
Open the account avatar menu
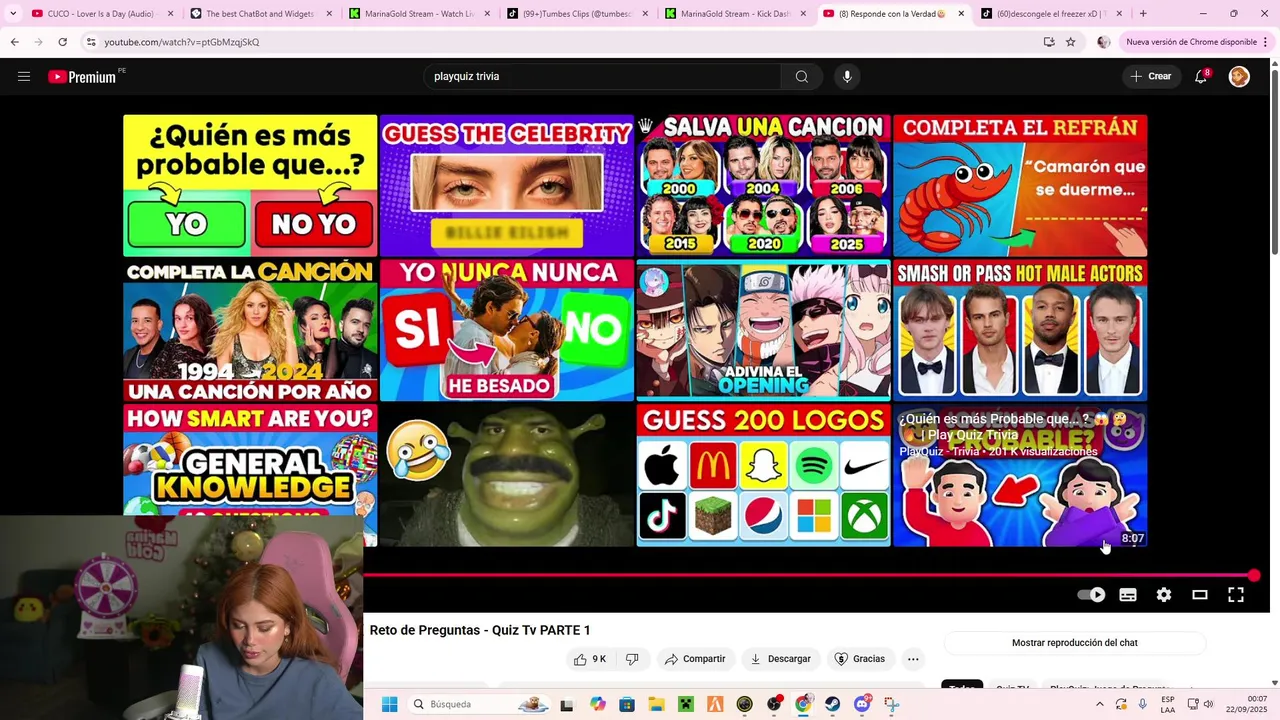point(1239,76)
